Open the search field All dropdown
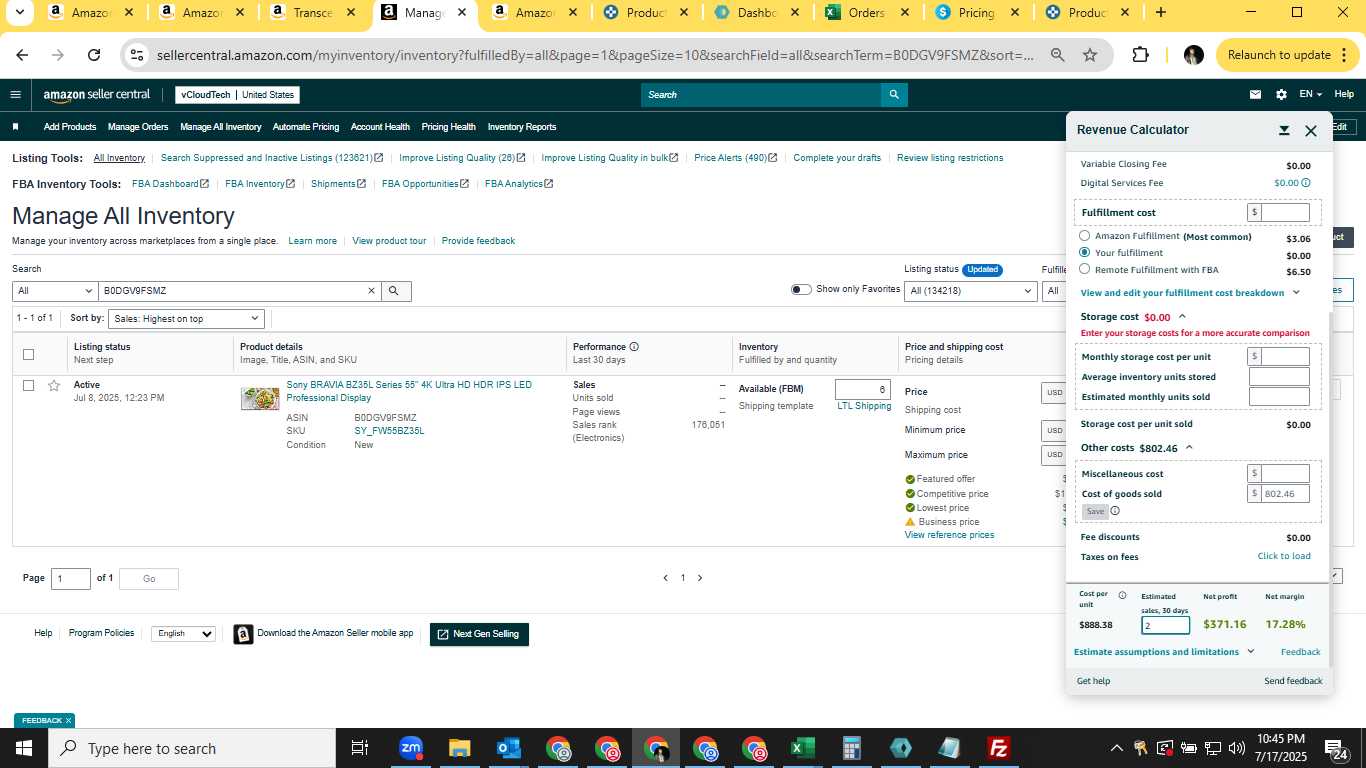 coord(54,291)
